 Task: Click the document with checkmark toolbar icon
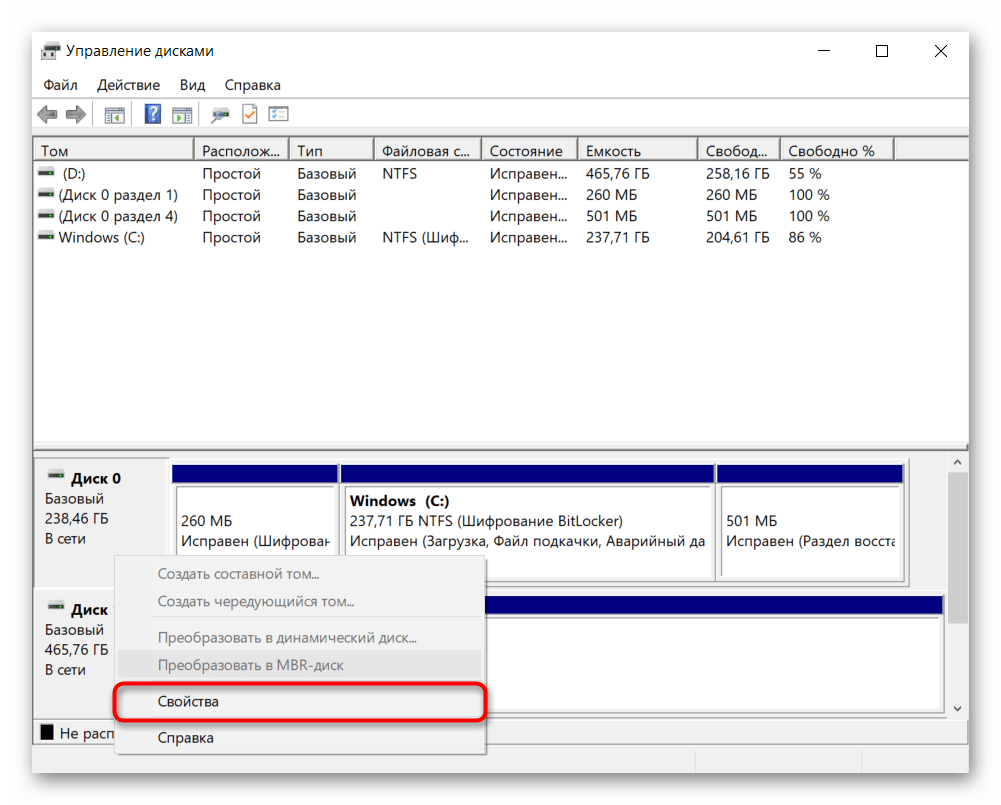click(x=249, y=115)
